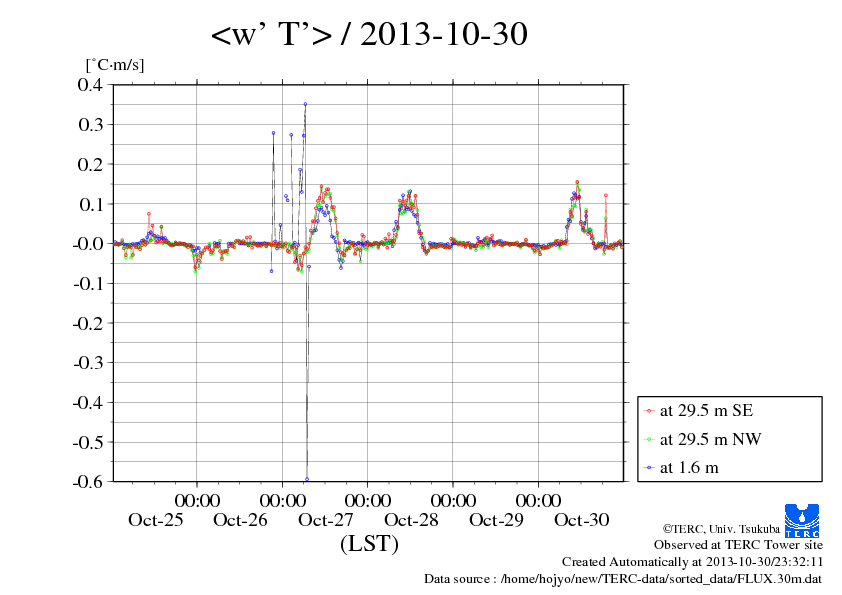Click the x-axis date label Oct-30
Screen dimensions: 842x595
tap(582, 520)
